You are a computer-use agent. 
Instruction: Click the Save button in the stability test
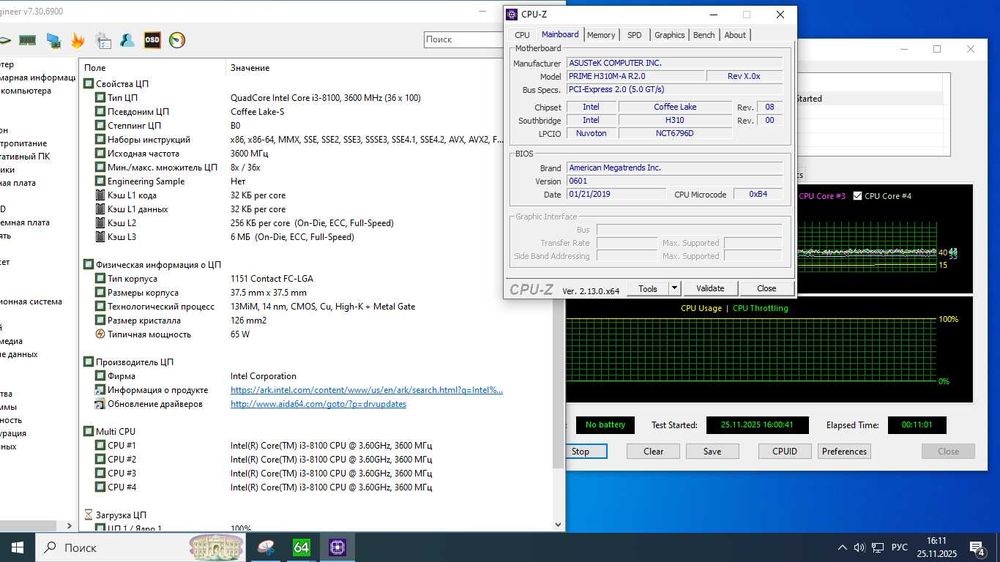712,451
